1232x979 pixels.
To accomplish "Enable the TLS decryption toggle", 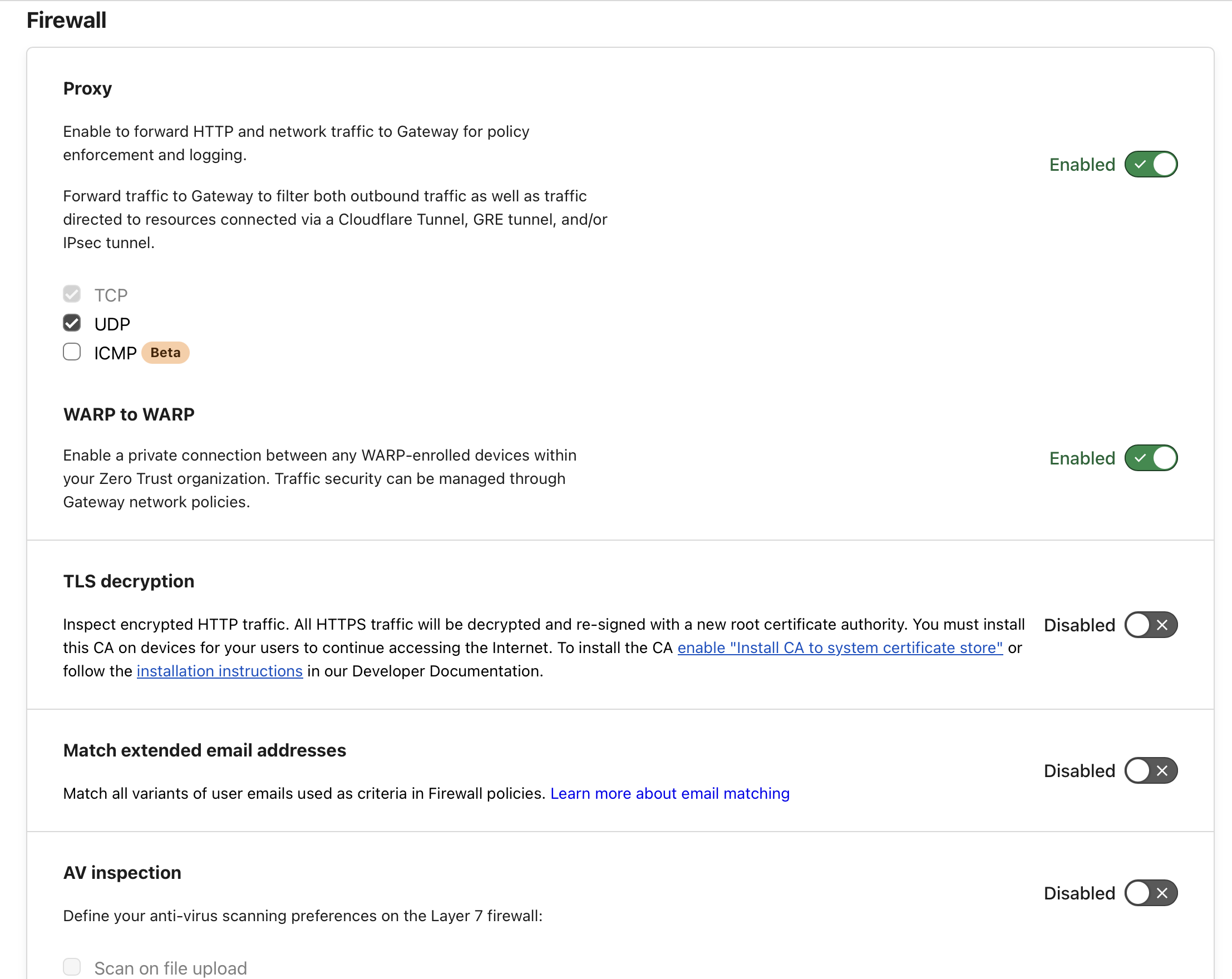I will click(1150, 625).
